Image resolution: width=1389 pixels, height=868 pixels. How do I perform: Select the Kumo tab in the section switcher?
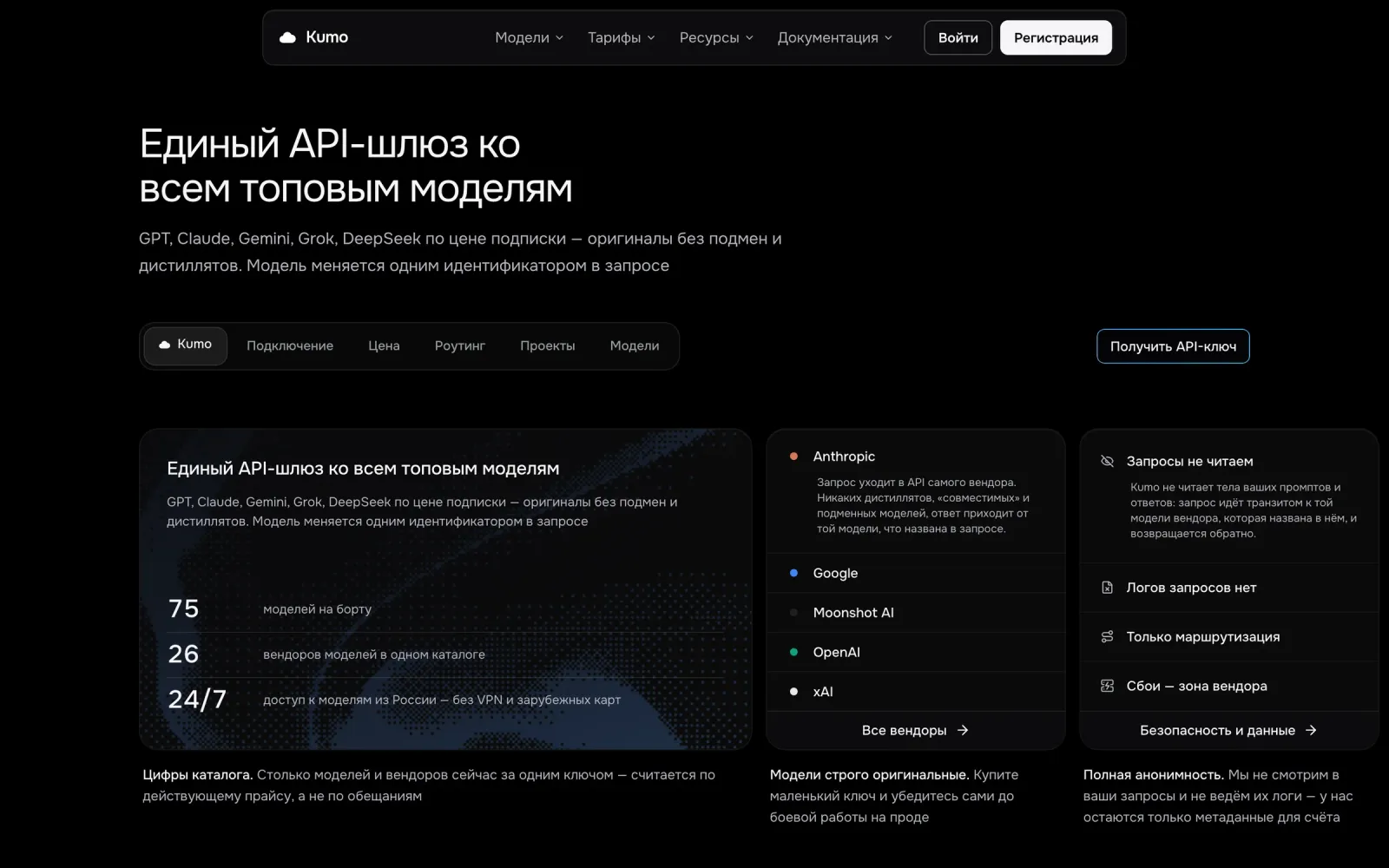tap(186, 345)
